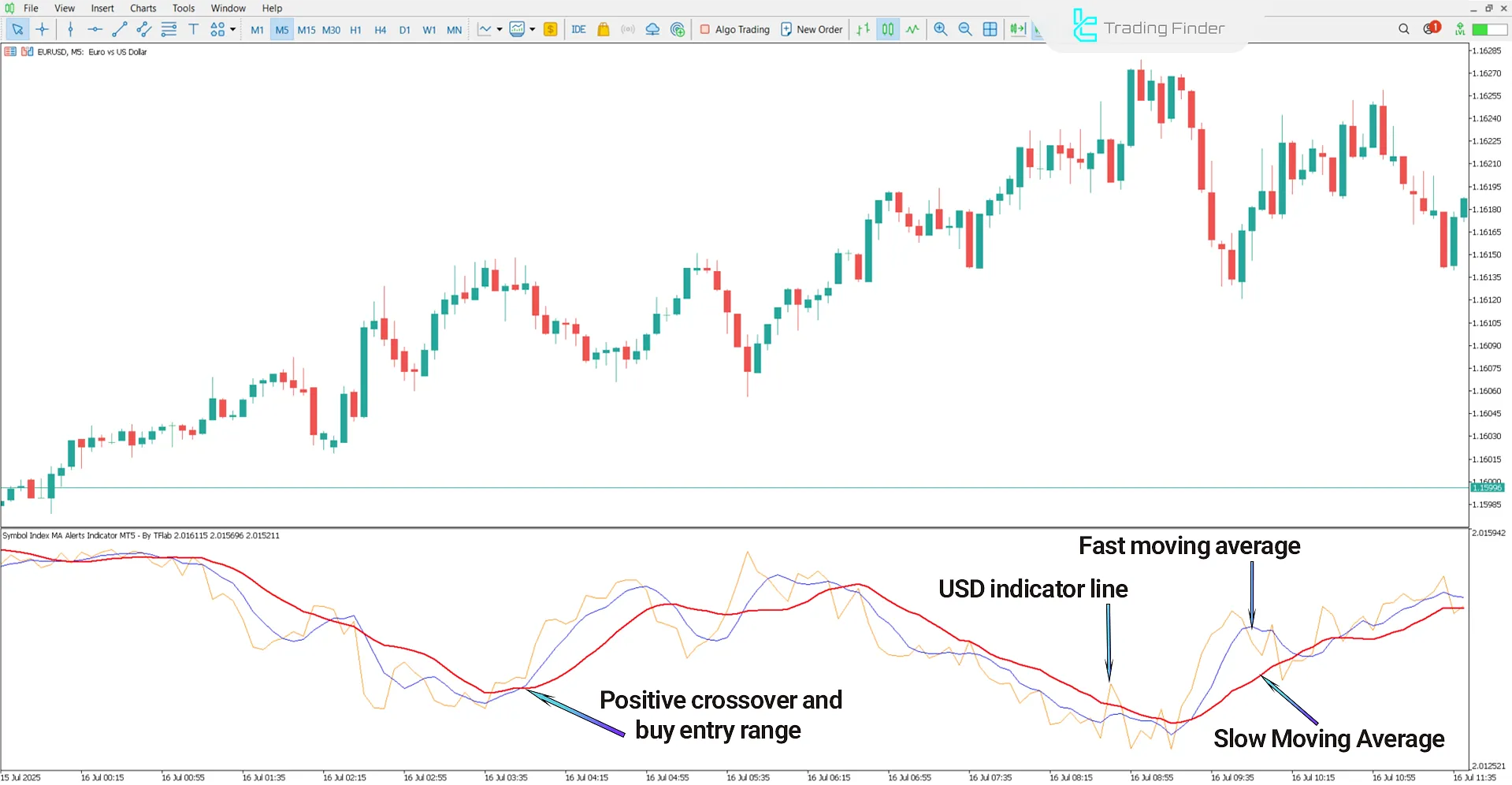The width and height of the screenshot is (1512, 785).
Task: Switch chart to line chart style
Action: 912,29
